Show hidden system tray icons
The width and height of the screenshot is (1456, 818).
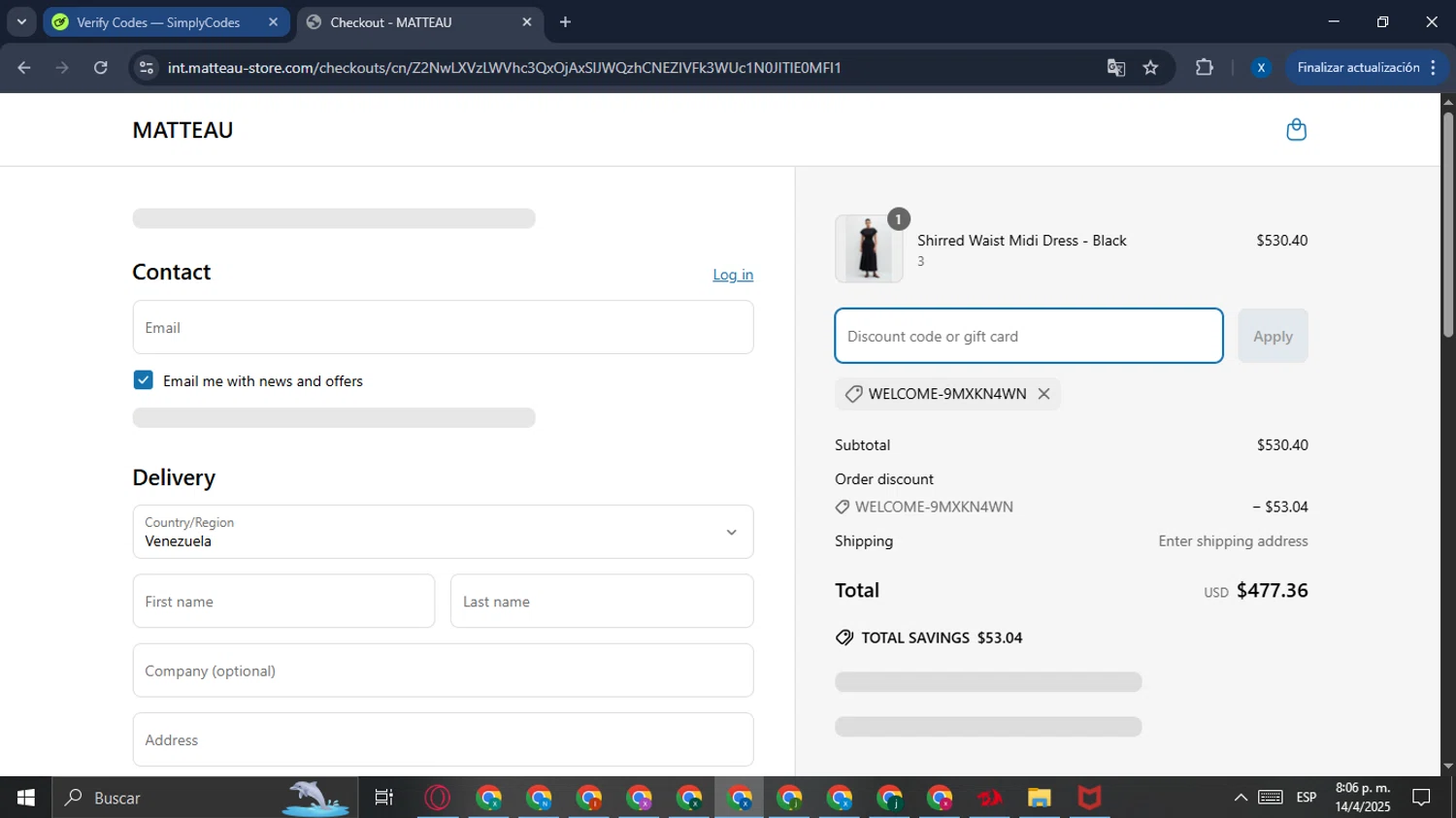[x=1241, y=798]
